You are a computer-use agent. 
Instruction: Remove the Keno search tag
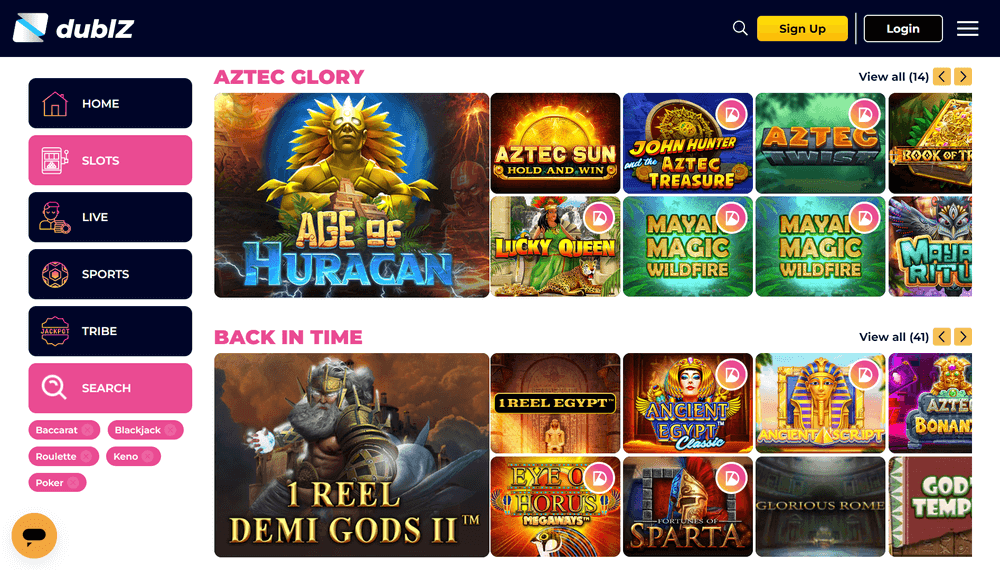148,457
